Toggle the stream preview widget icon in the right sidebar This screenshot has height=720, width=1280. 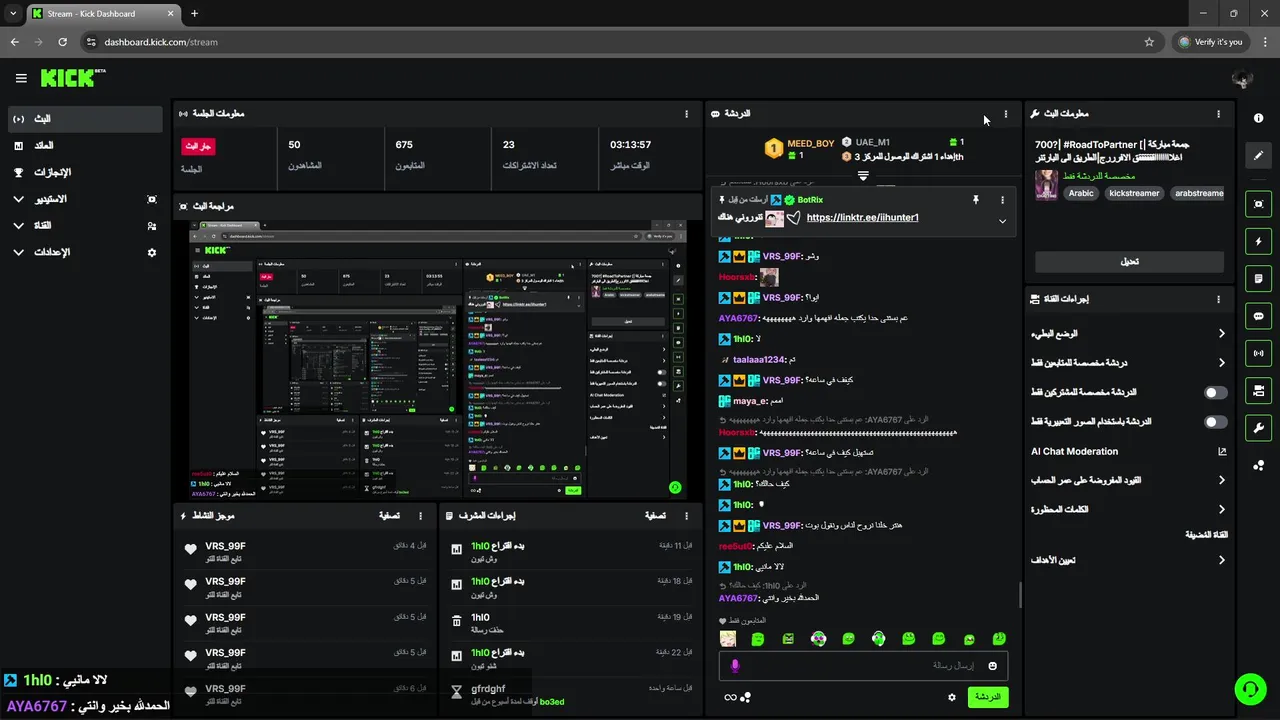tap(1258, 204)
